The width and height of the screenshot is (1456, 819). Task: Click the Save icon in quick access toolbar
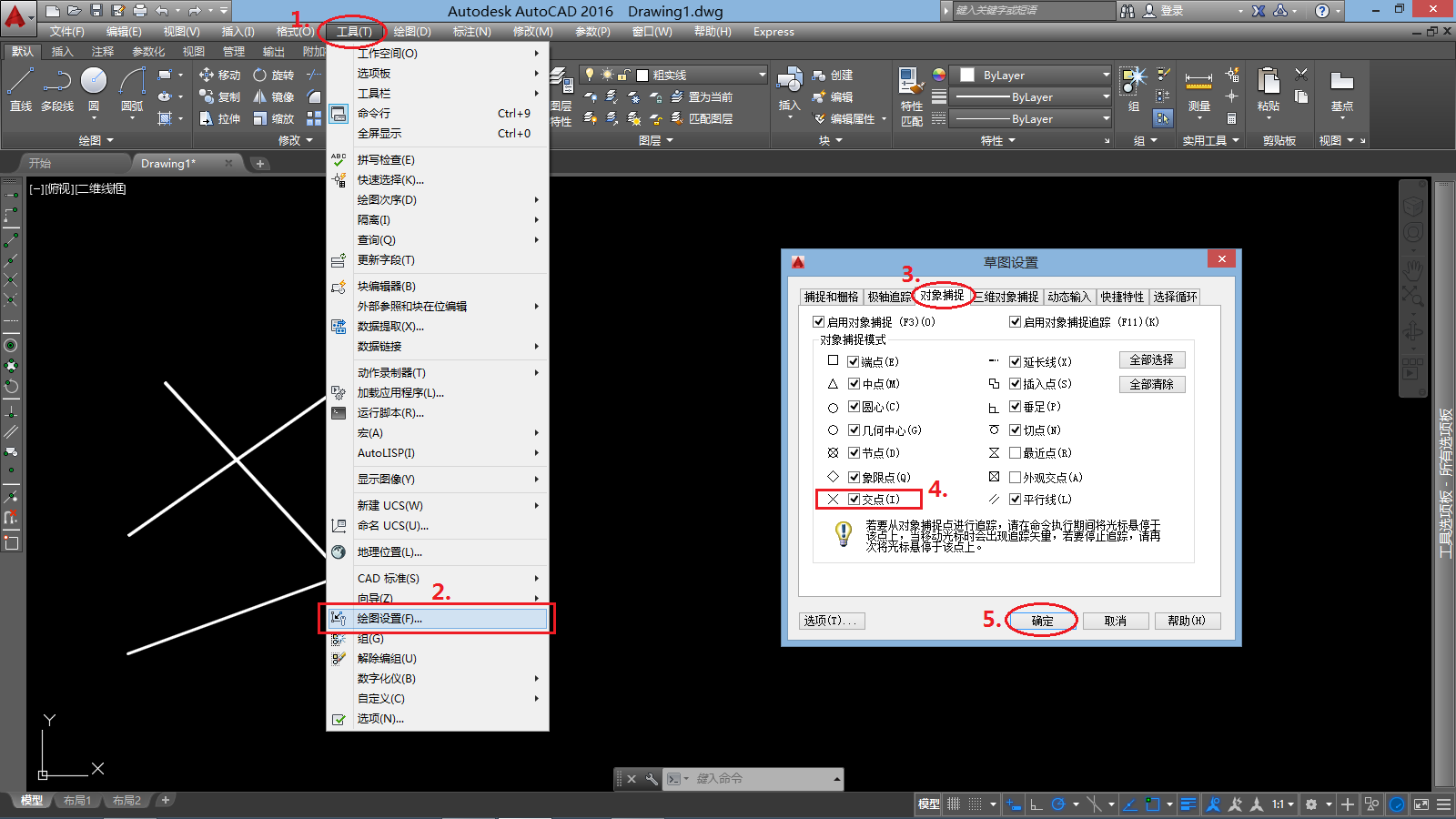(96, 11)
